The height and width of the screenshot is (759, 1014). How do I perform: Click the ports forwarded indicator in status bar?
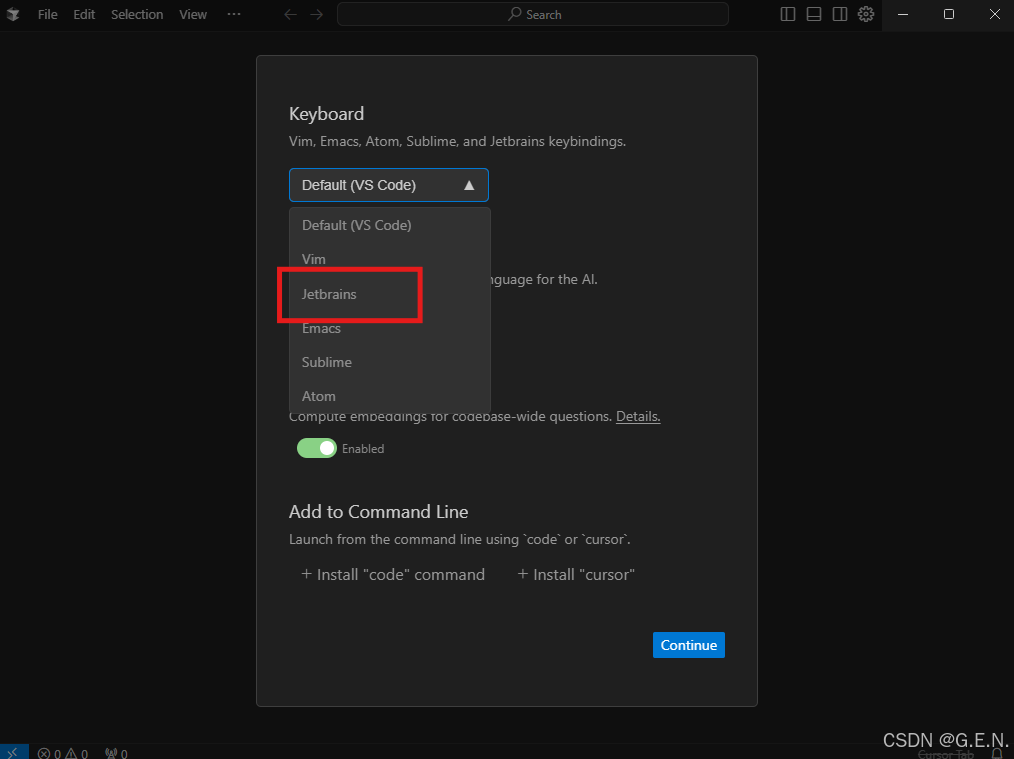click(x=116, y=753)
